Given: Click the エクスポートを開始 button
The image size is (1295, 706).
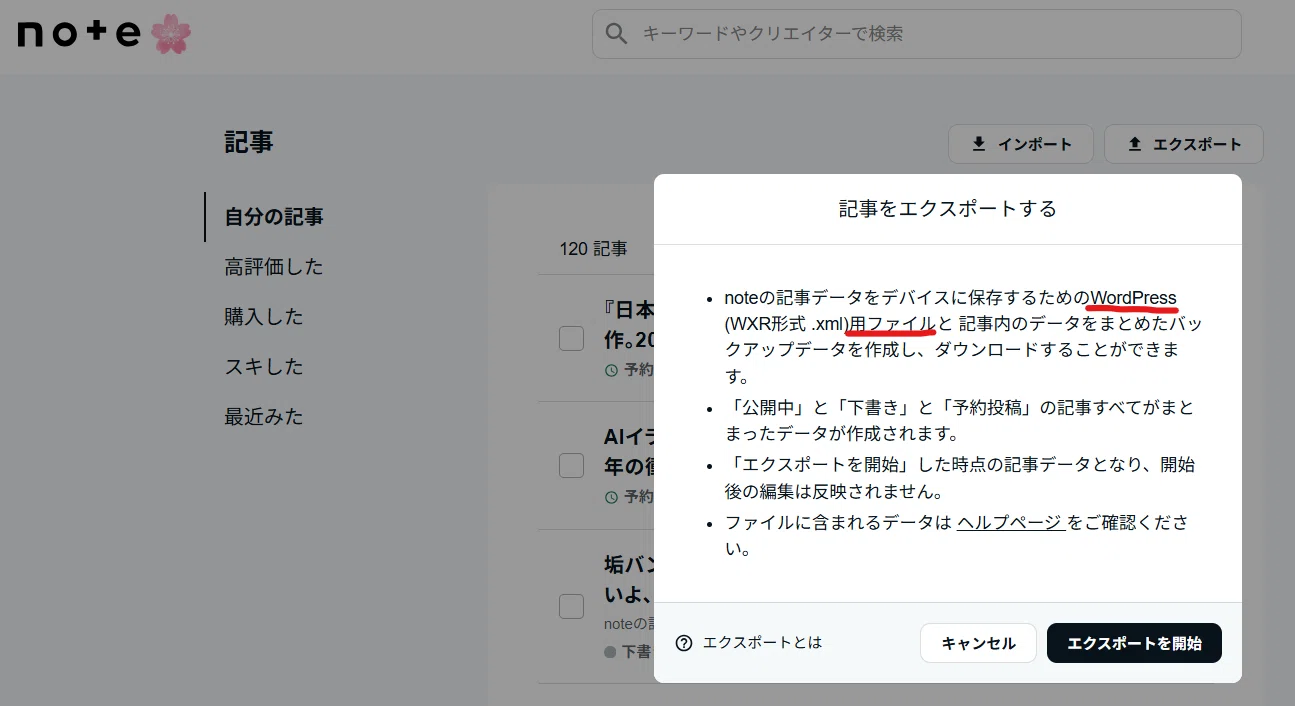Looking at the screenshot, I should coord(1134,643).
